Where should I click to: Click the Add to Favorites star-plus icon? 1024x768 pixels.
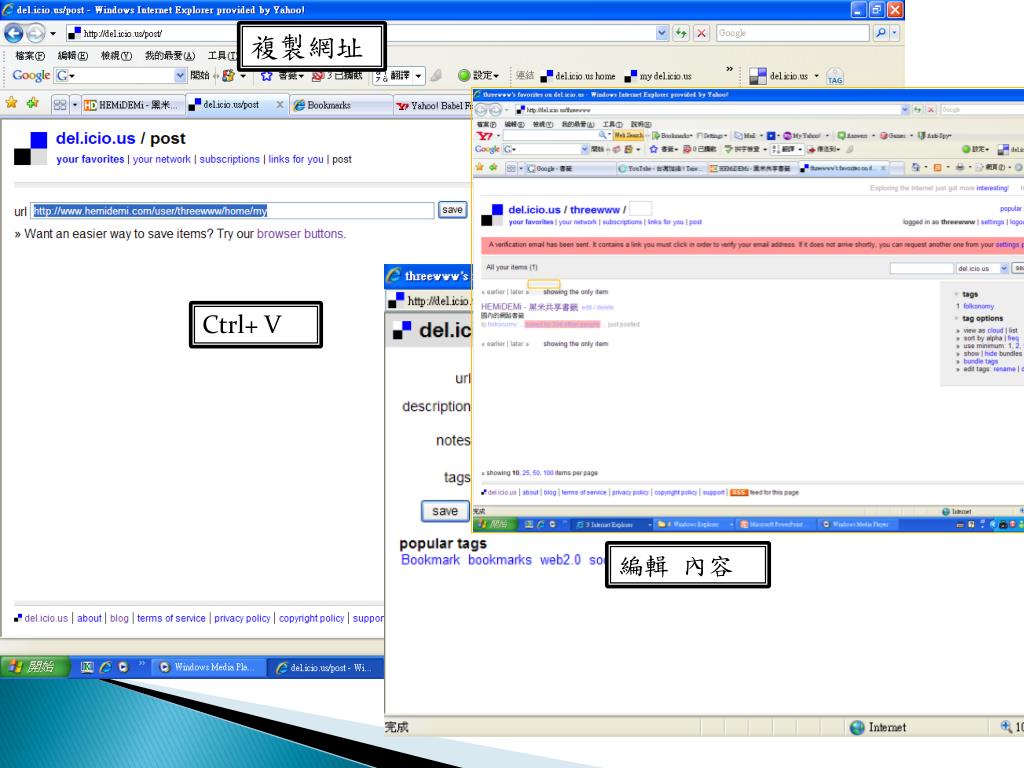tap(33, 103)
